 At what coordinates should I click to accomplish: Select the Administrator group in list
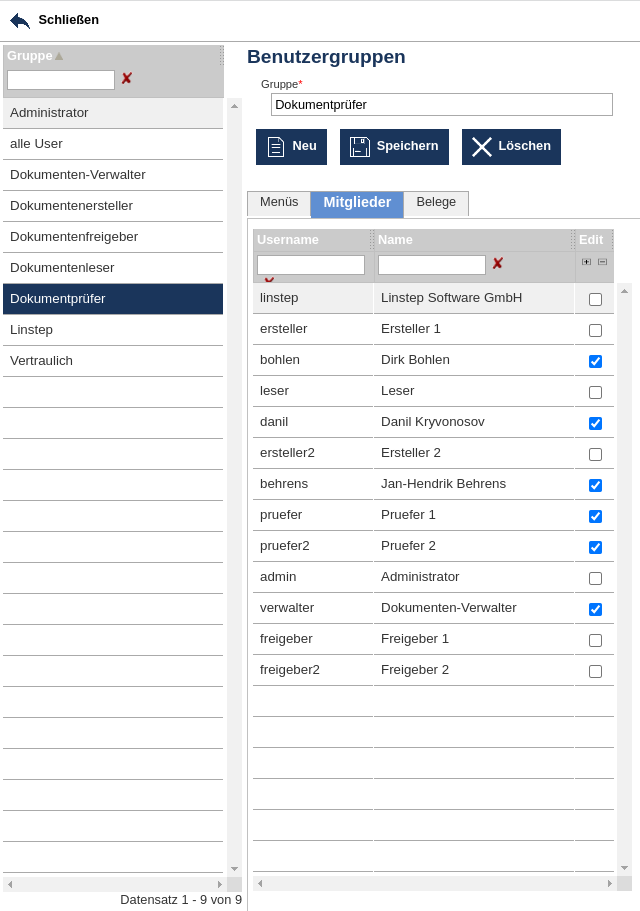(x=112, y=113)
